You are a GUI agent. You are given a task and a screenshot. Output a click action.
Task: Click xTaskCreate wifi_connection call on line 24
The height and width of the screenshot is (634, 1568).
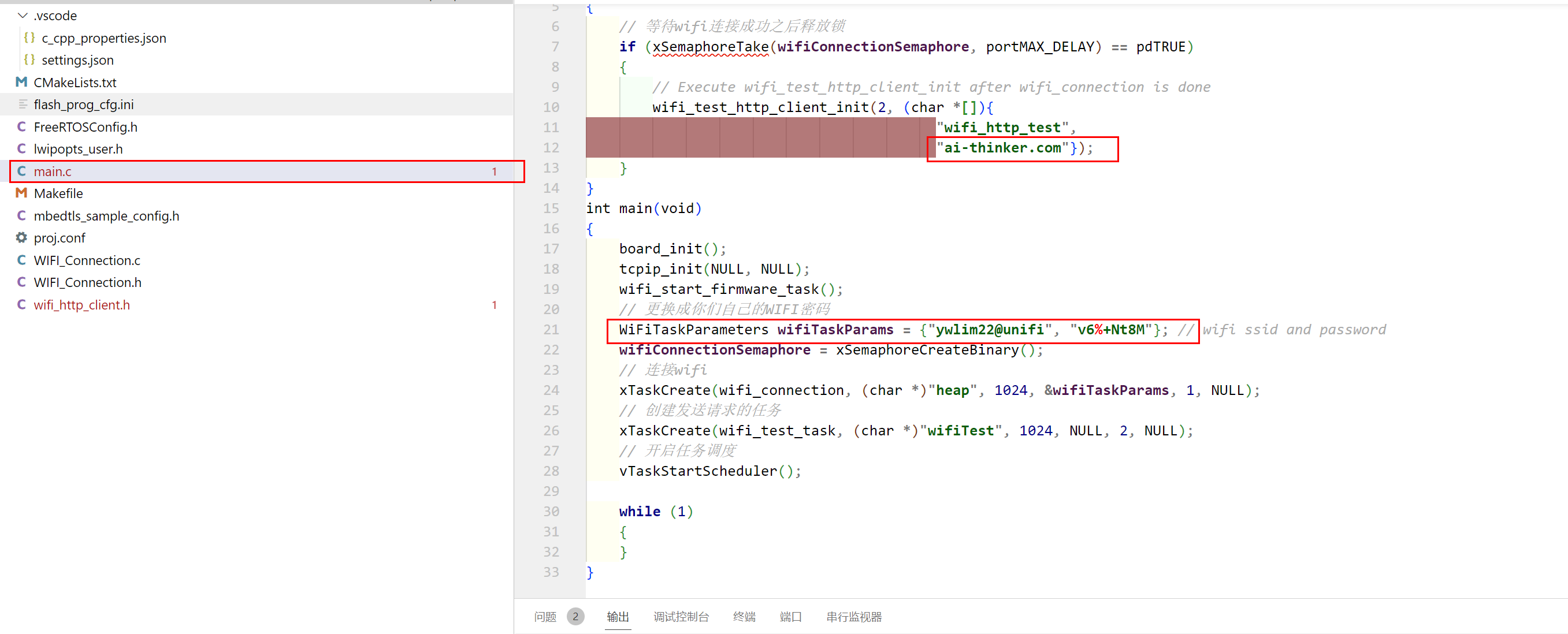[939, 390]
